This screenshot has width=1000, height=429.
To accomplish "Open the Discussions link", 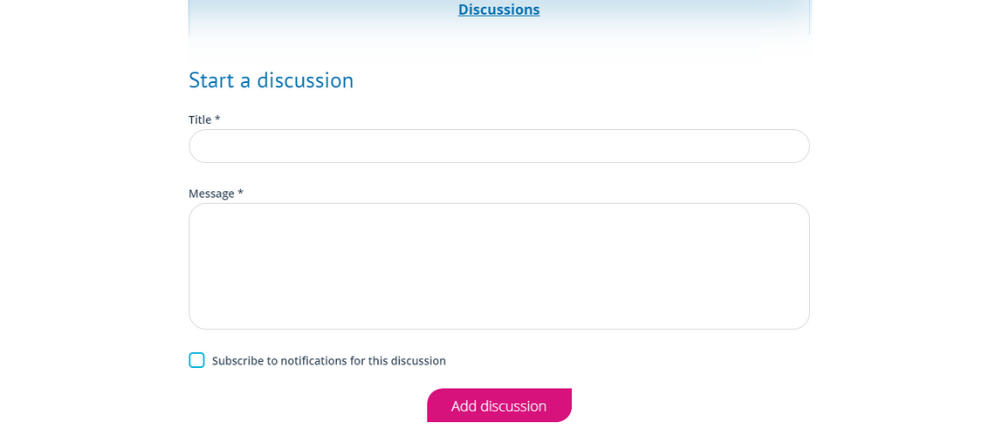I will [x=499, y=10].
